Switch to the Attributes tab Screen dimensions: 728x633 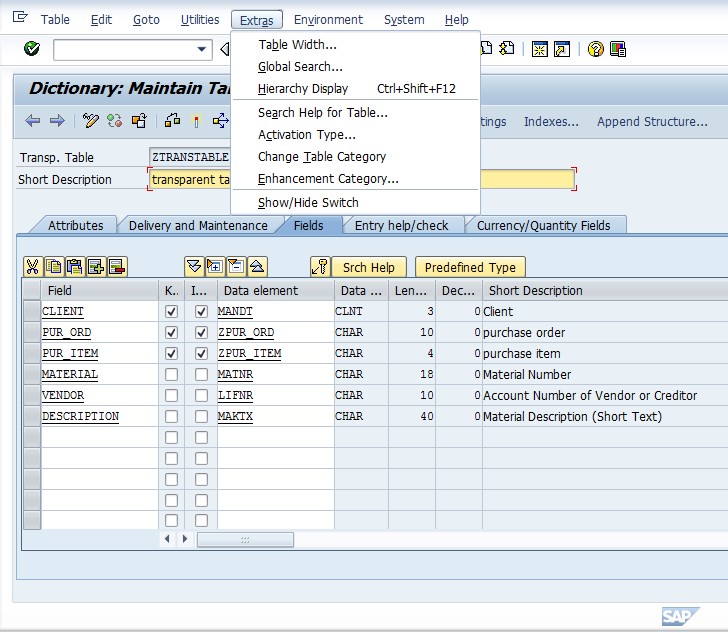click(x=76, y=225)
